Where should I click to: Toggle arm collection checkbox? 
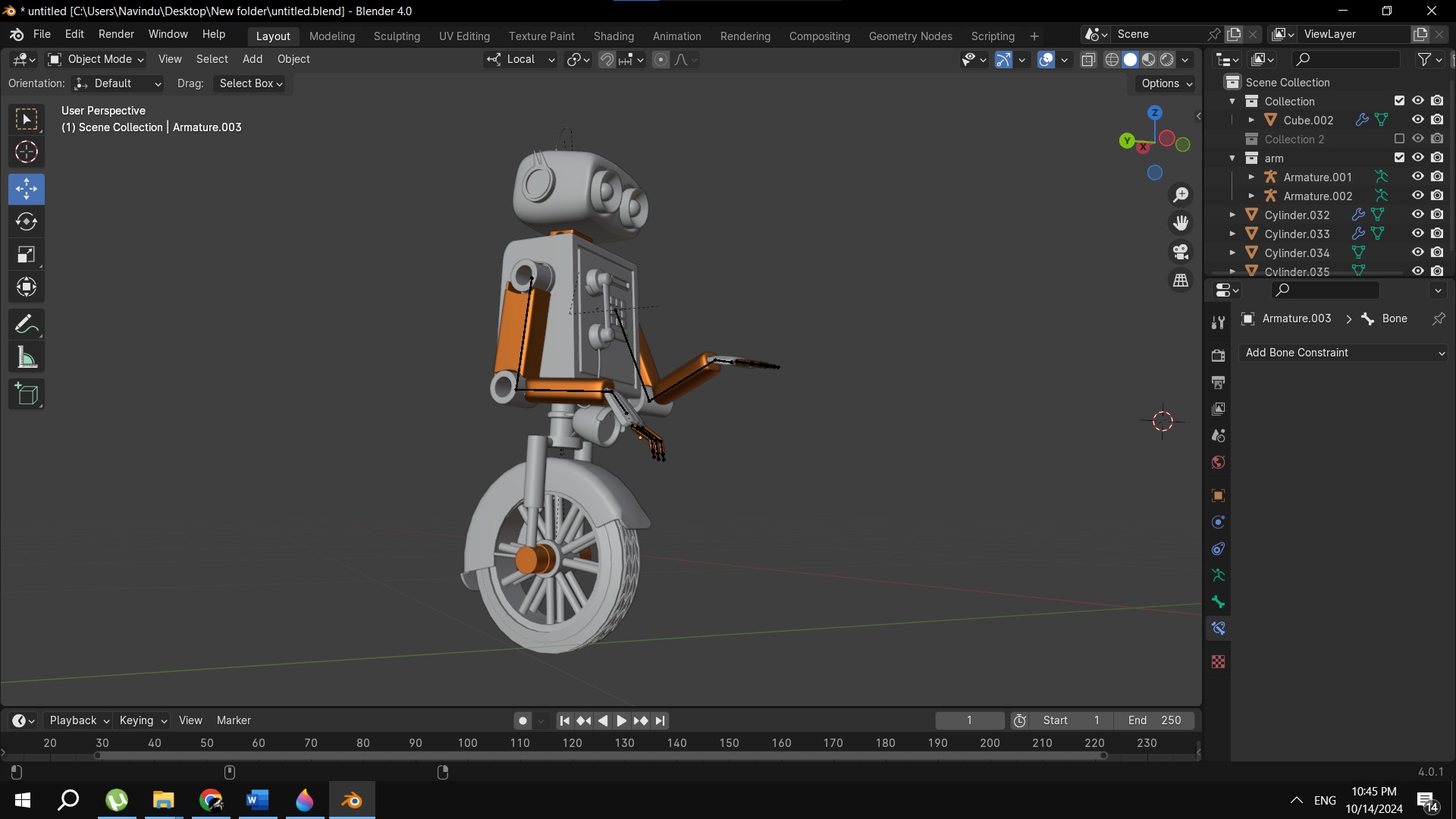pos(1399,157)
